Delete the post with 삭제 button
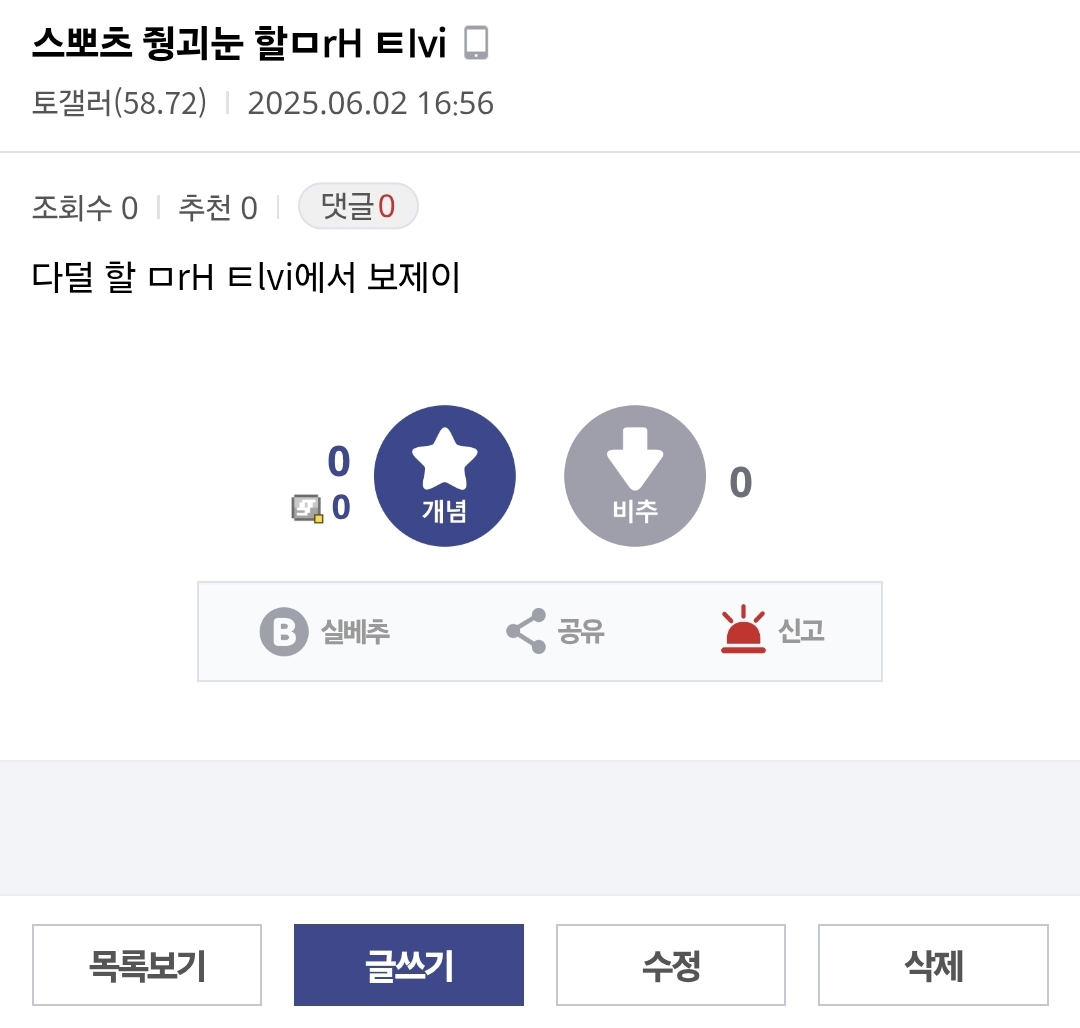1080x1028 pixels. click(x=933, y=965)
